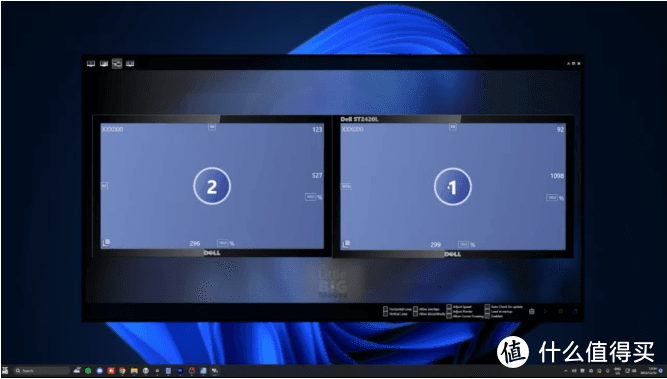Toggle the Horizontal Loop checkbox
The image size is (667, 379).
click(x=385, y=308)
